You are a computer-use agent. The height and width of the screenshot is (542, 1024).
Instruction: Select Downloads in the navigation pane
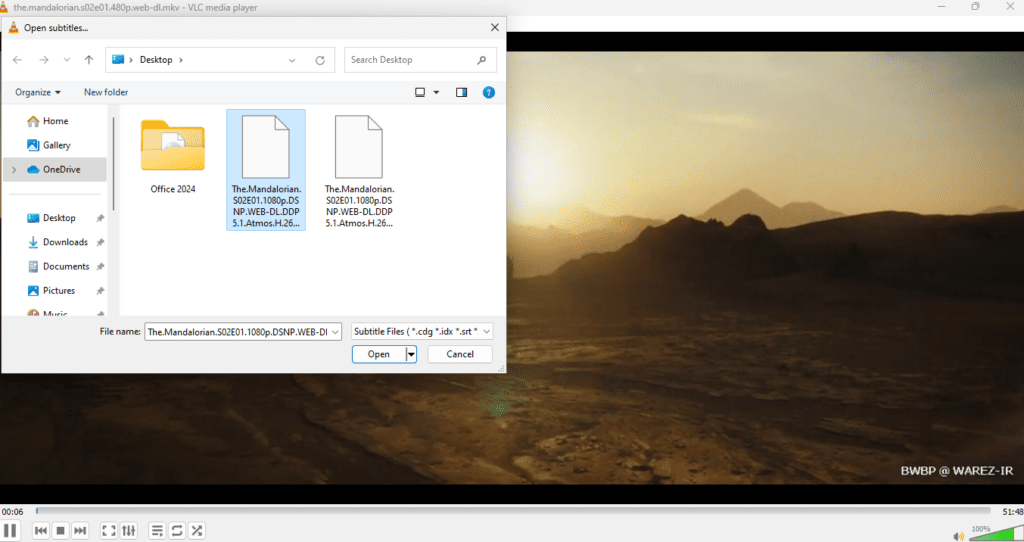point(65,242)
